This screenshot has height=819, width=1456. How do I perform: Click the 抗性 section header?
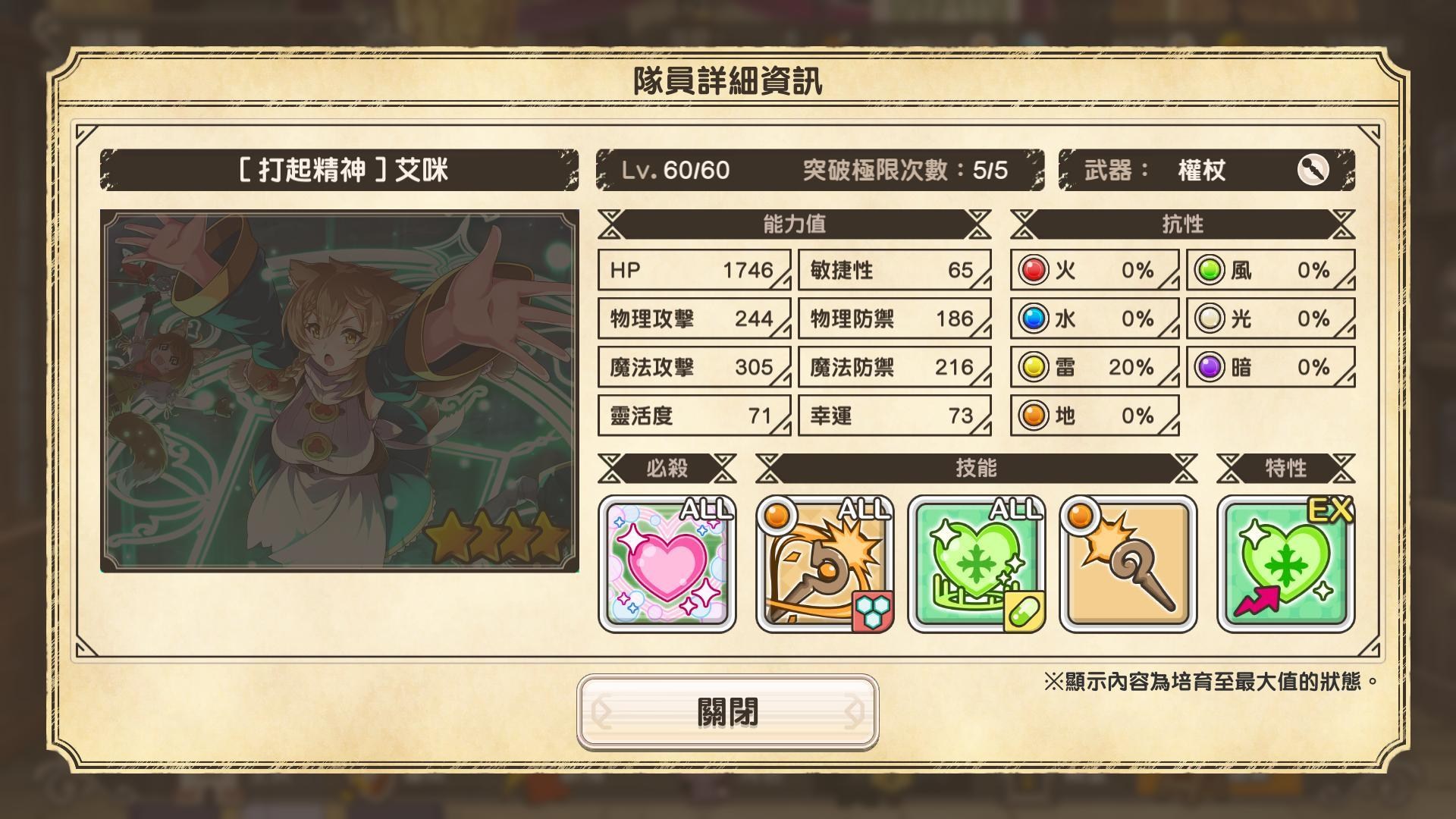pyautogui.click(x=1182, y=224)
